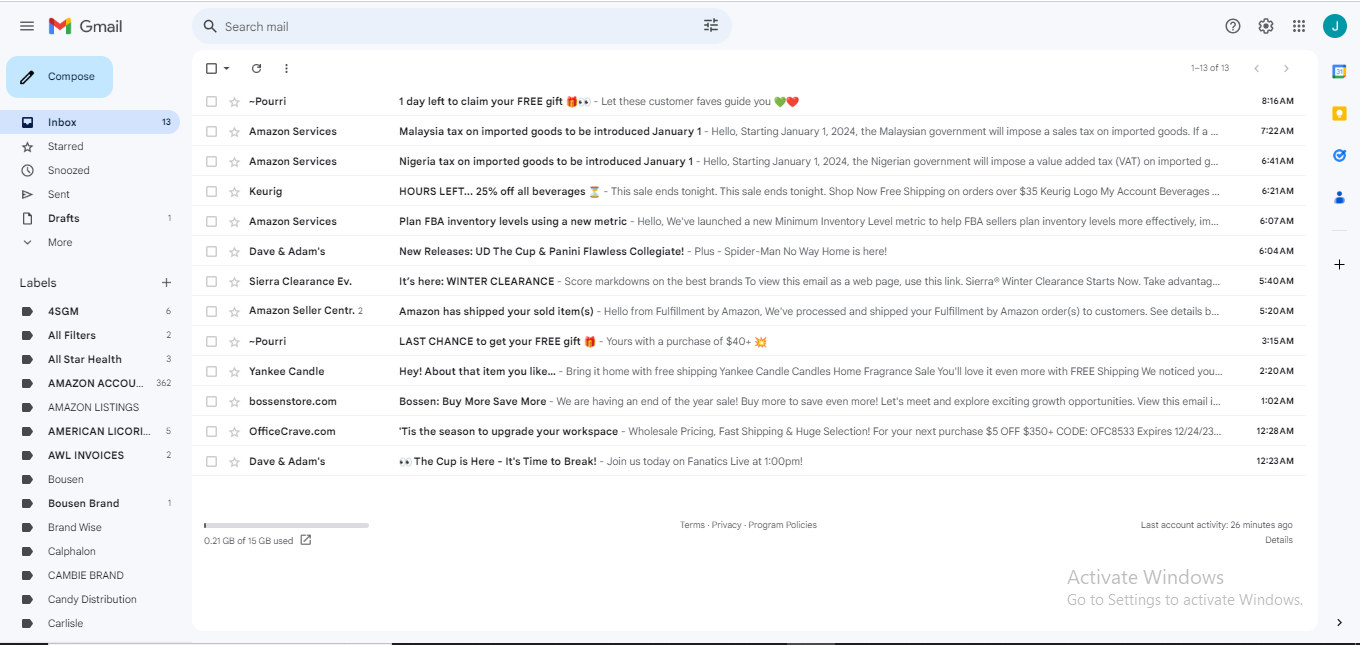Screen dimensions: 1360x645
Task: Open WINTER CLEARANCE email from Sierra
Action: (x=749, y=281)
